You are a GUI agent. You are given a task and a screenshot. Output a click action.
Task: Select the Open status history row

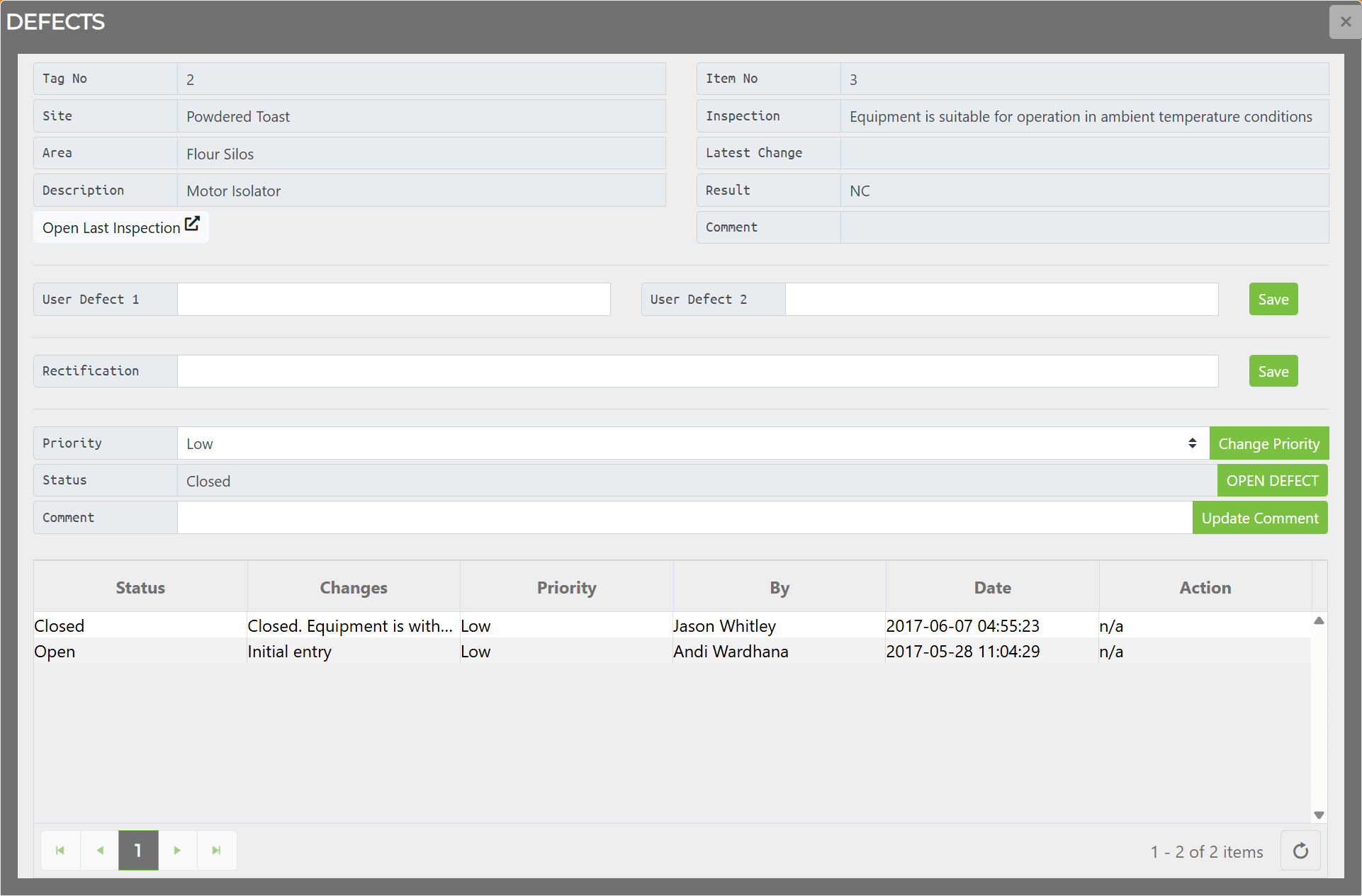[672, 651]
